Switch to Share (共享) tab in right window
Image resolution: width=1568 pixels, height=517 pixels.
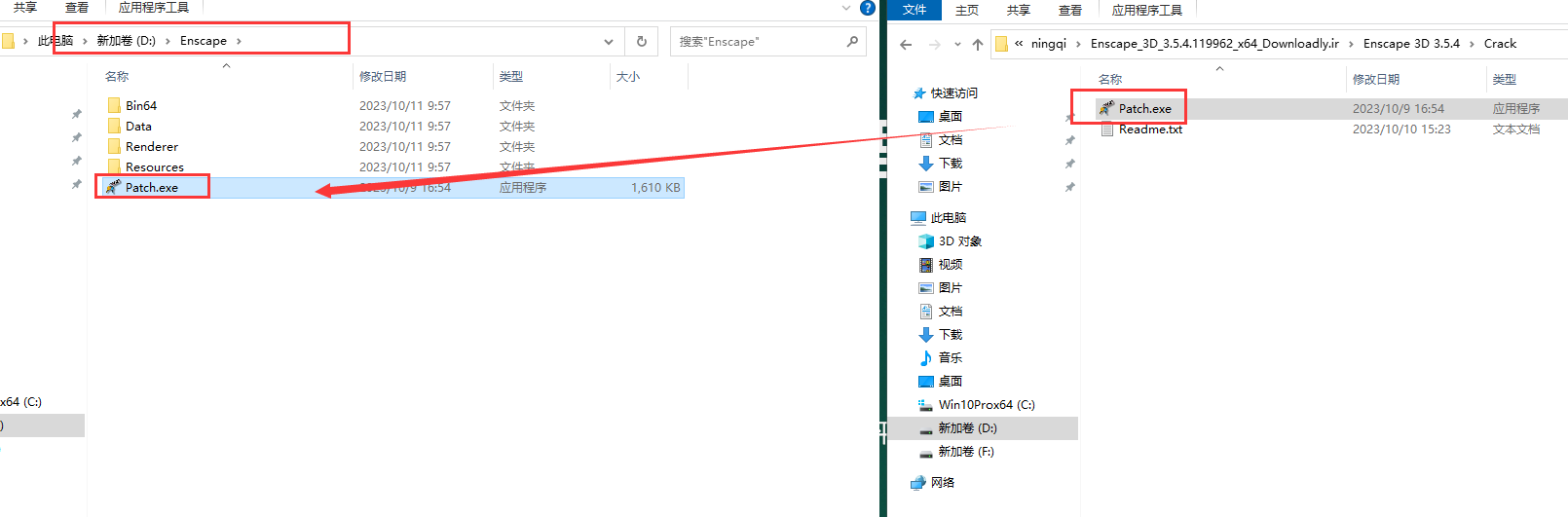(x=1019, y=10)
